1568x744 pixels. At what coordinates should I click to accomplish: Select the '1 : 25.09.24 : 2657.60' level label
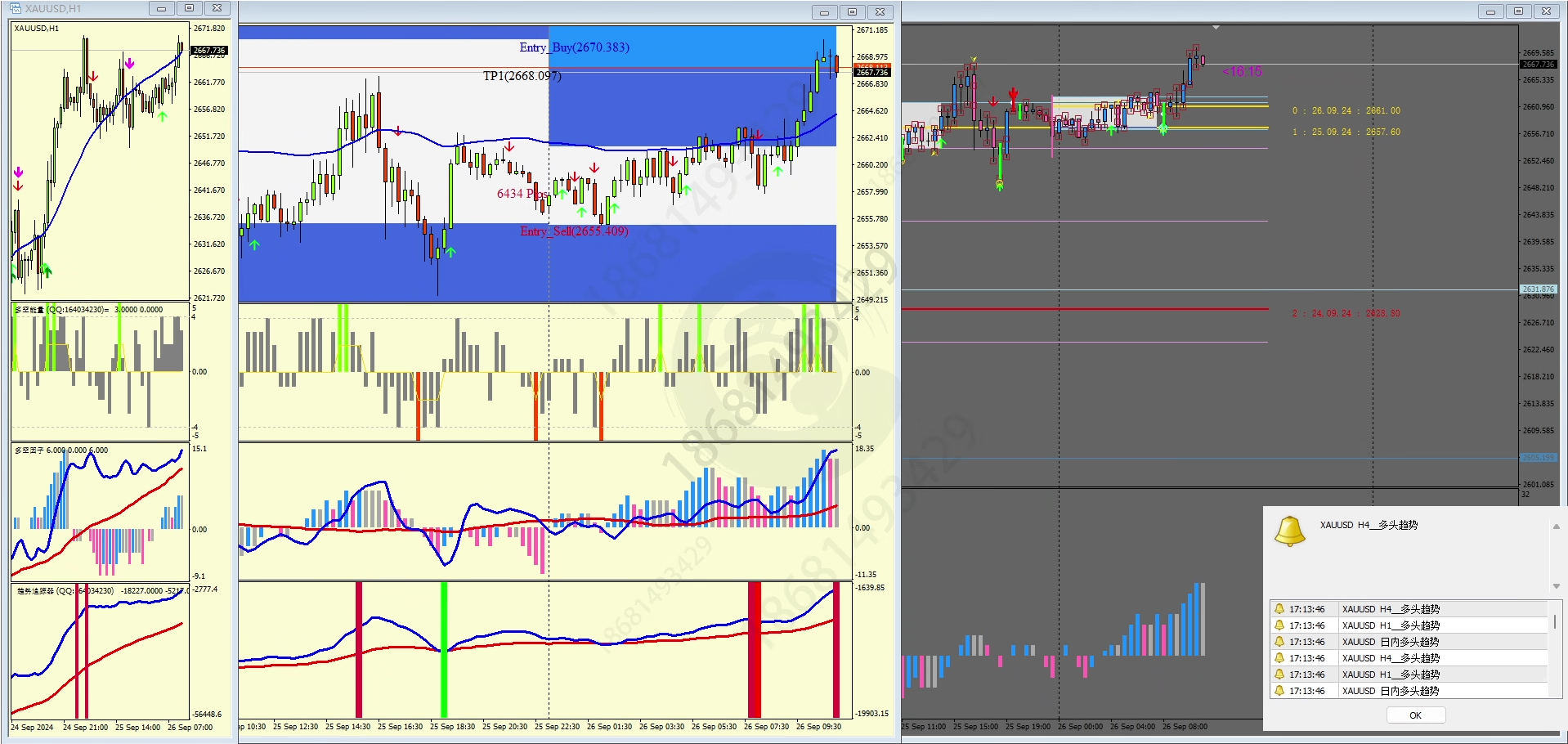(1346, 132)
